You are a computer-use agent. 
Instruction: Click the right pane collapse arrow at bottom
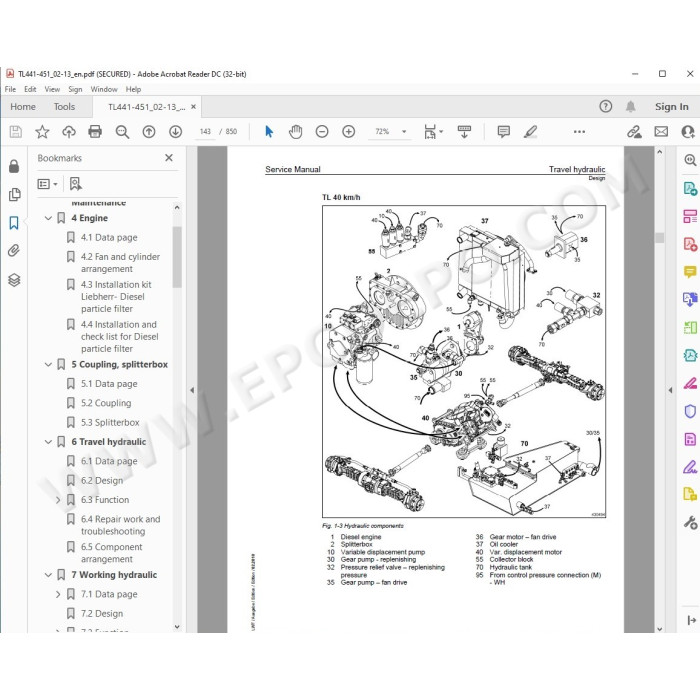point(692,620)
